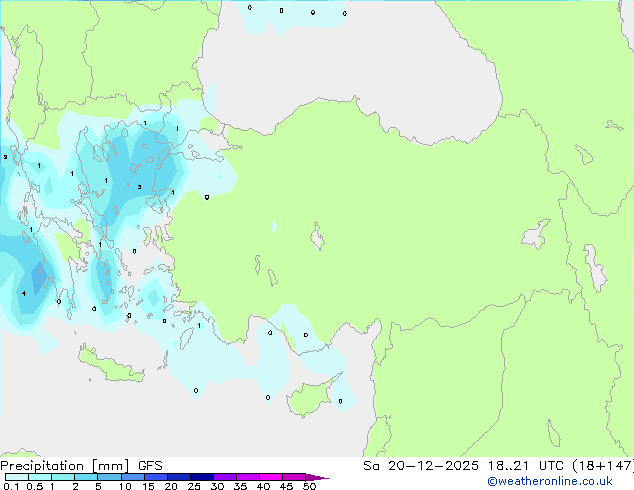
Task: Click the "30" legend scale label
Action: click(x=217, y=486)
